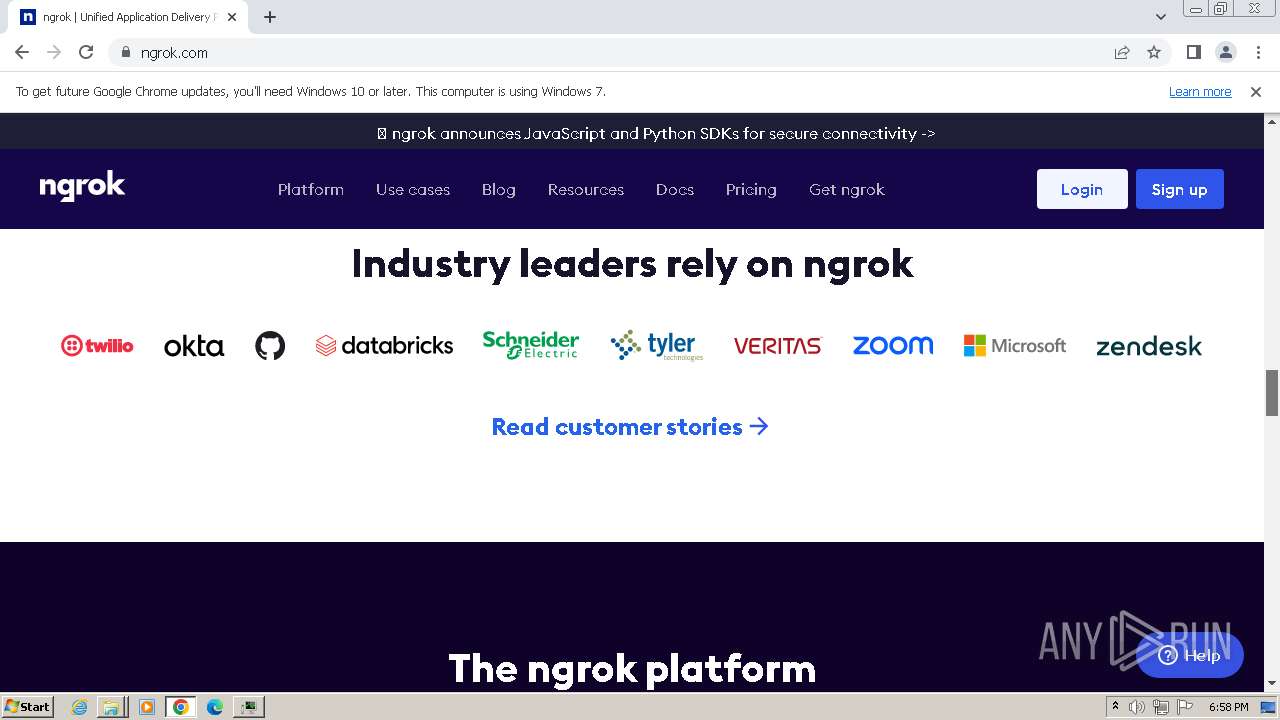The width and height of the screenshot is (1280, 720).
Task: Dismiss the Chrome update notification bar
Action: 1256,91
